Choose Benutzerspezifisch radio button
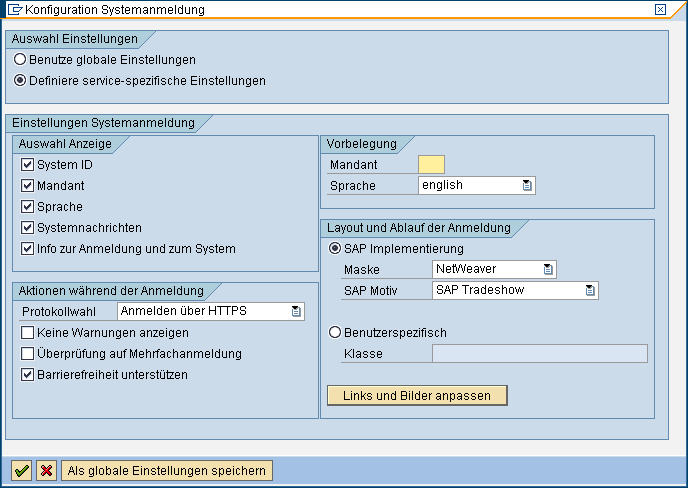Image resolution: width=688 pixels, height=488 pixels. [x=335, y=332]
